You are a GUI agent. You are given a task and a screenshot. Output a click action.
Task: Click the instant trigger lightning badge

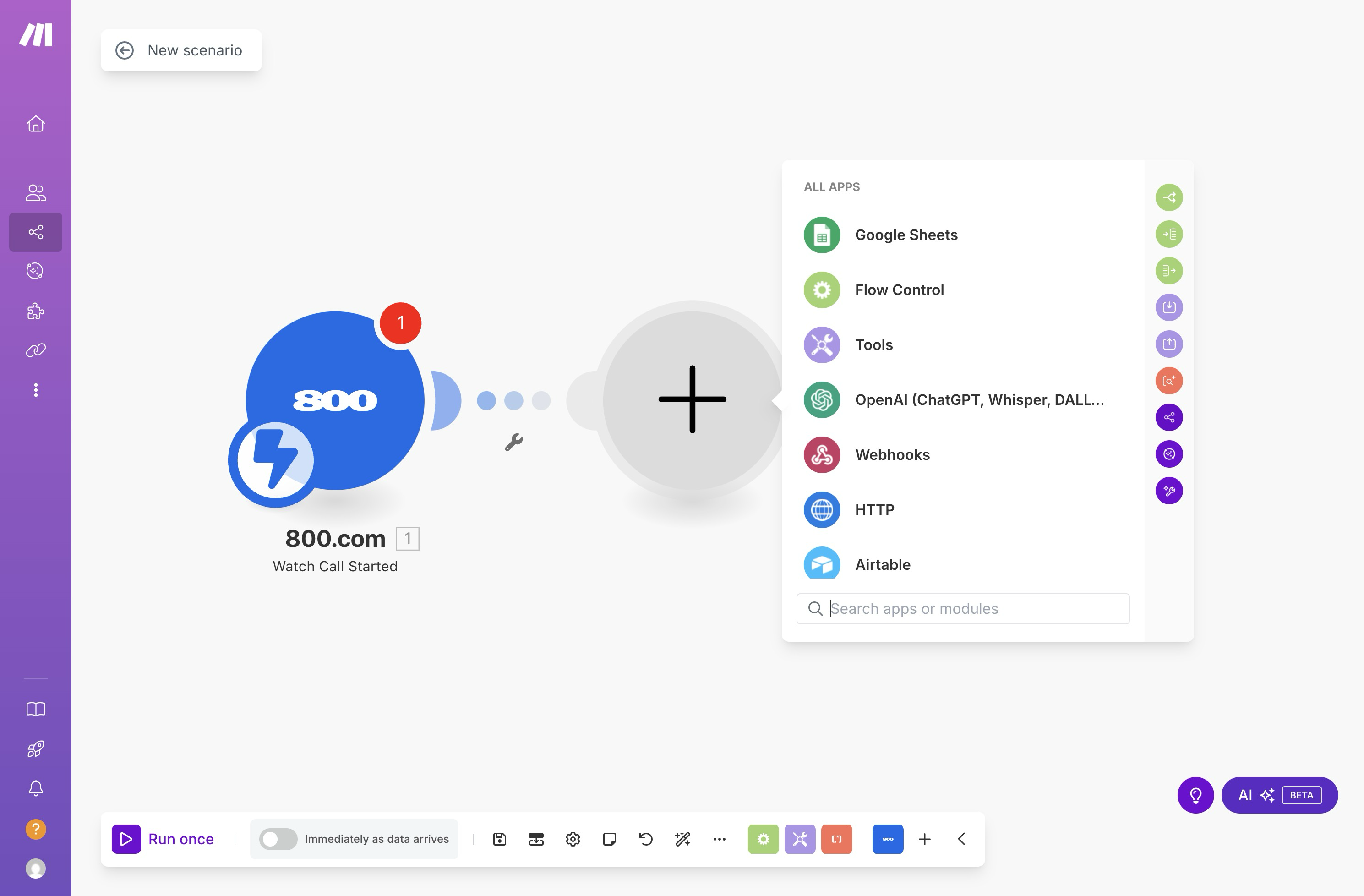click(x=276, y=460)
